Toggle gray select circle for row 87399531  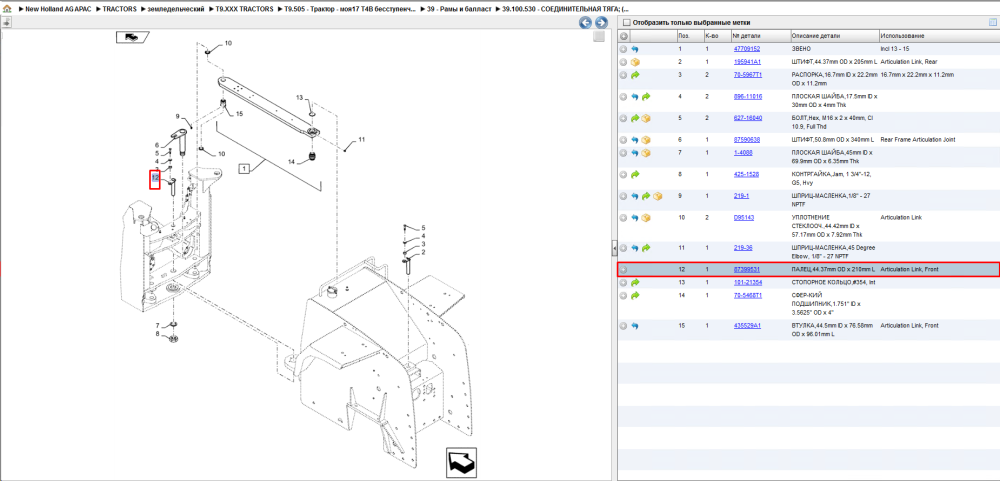[x=624, y=270]
